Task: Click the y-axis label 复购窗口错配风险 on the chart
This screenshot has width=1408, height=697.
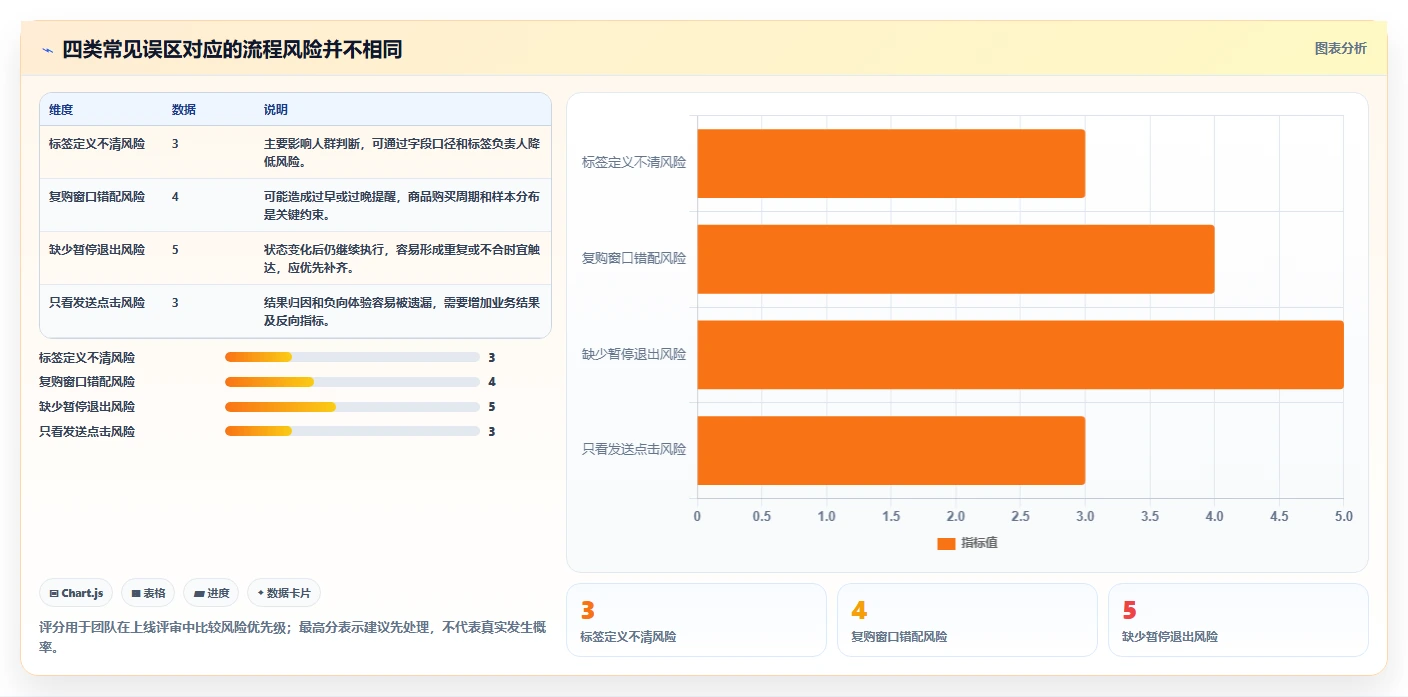Action: 634,258
